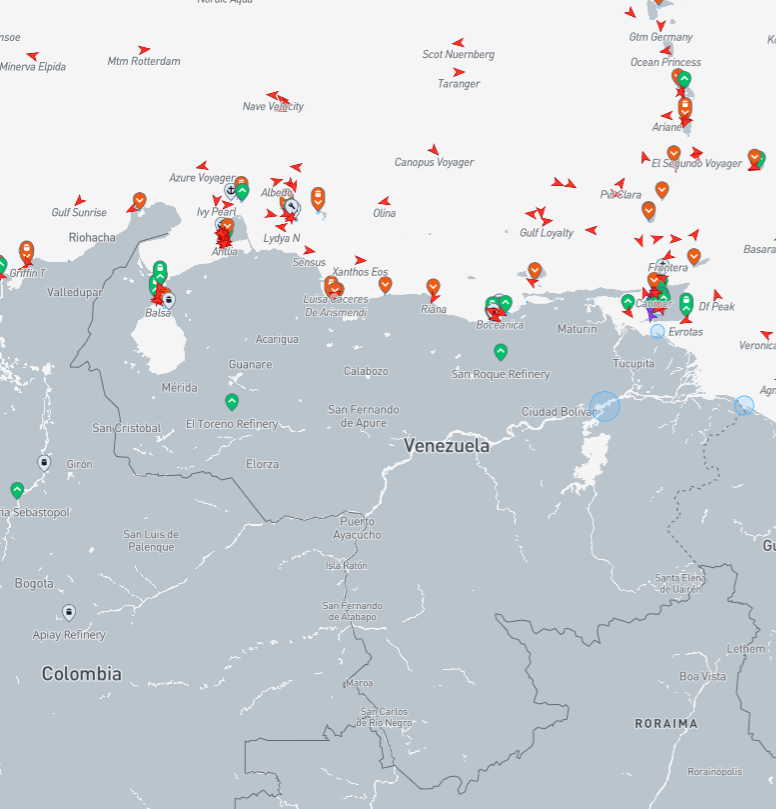Click the 'Puerto Ayacucho' city label
The width and height of the screenshot is (776, 809).
pyautogui.click(x=357, y=528)
